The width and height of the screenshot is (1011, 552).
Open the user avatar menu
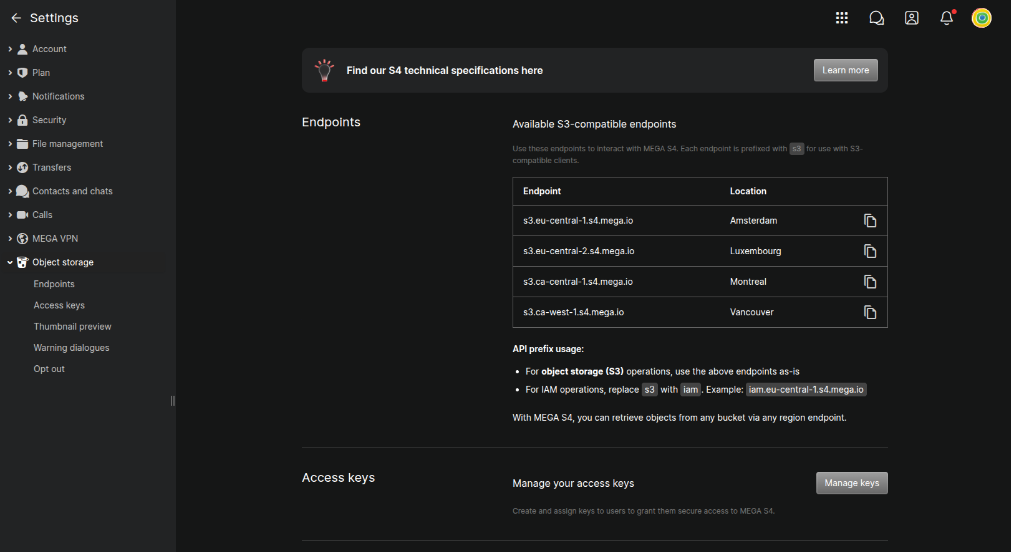click(981, 18)
